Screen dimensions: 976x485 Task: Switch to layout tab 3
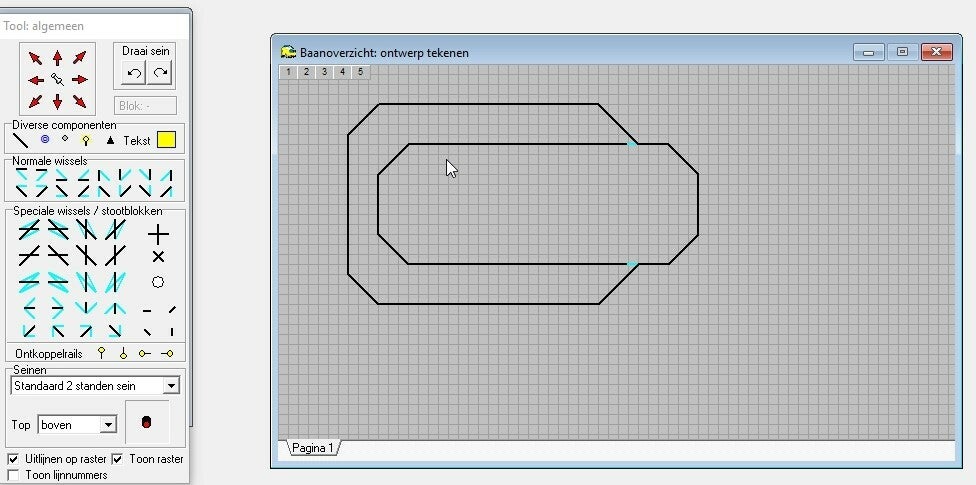pyautogui.click(x=324, y=72)
